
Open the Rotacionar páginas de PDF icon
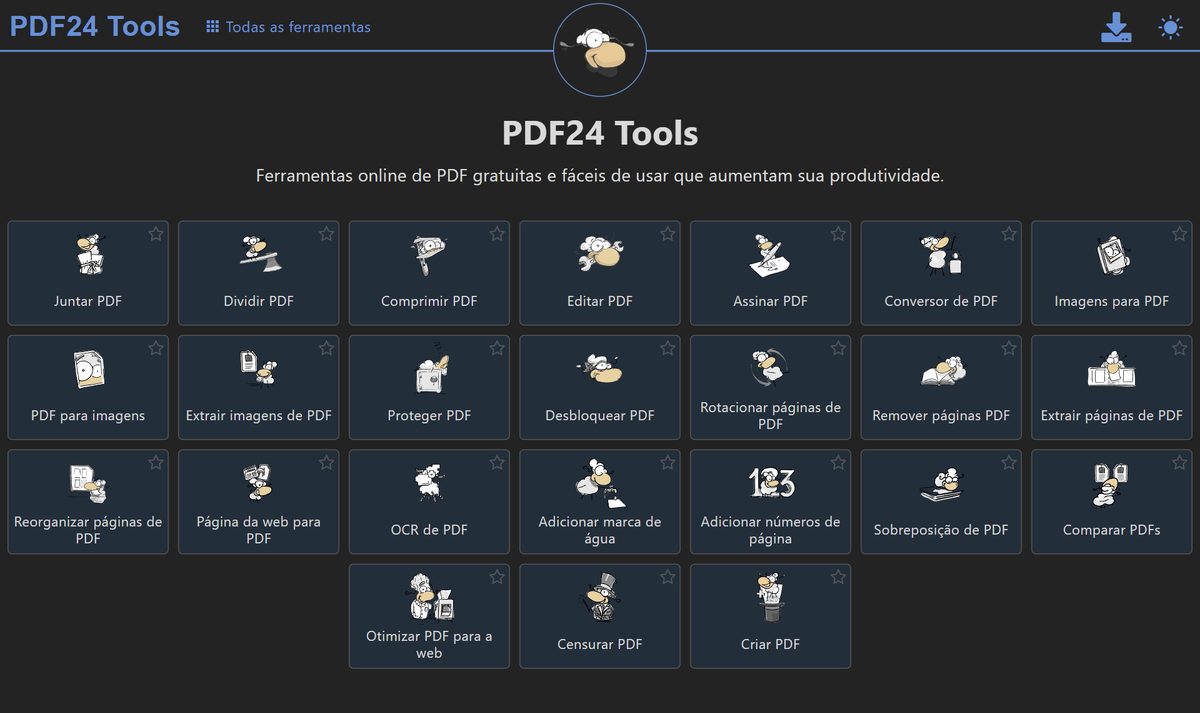tap(770, 367)
